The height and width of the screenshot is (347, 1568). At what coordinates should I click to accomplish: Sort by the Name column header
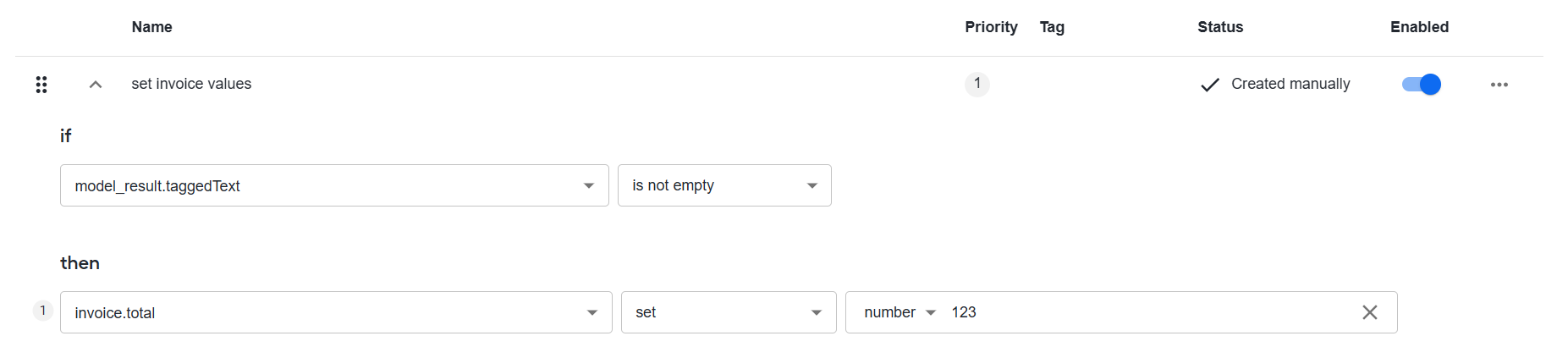(x=152, y=27)
